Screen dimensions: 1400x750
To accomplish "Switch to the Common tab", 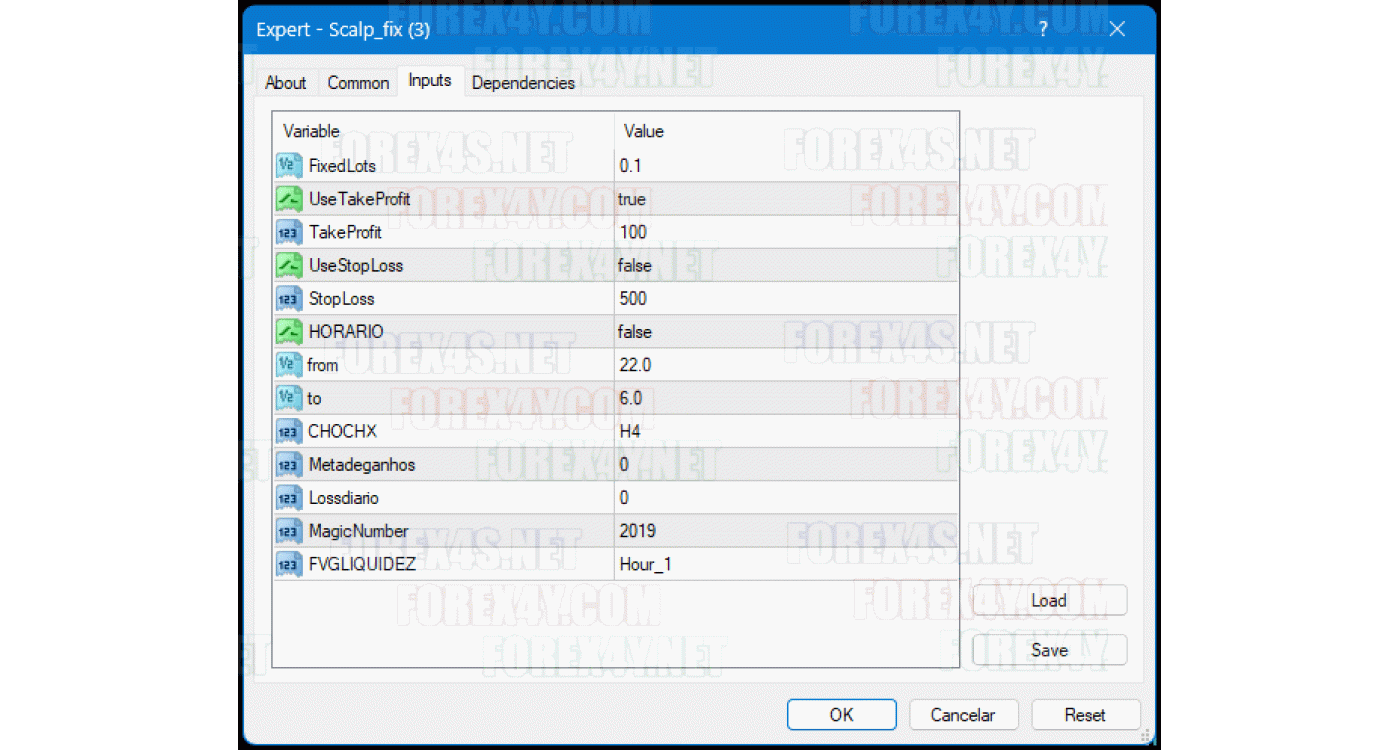I will pyautogui.click(x=358, y=83).
